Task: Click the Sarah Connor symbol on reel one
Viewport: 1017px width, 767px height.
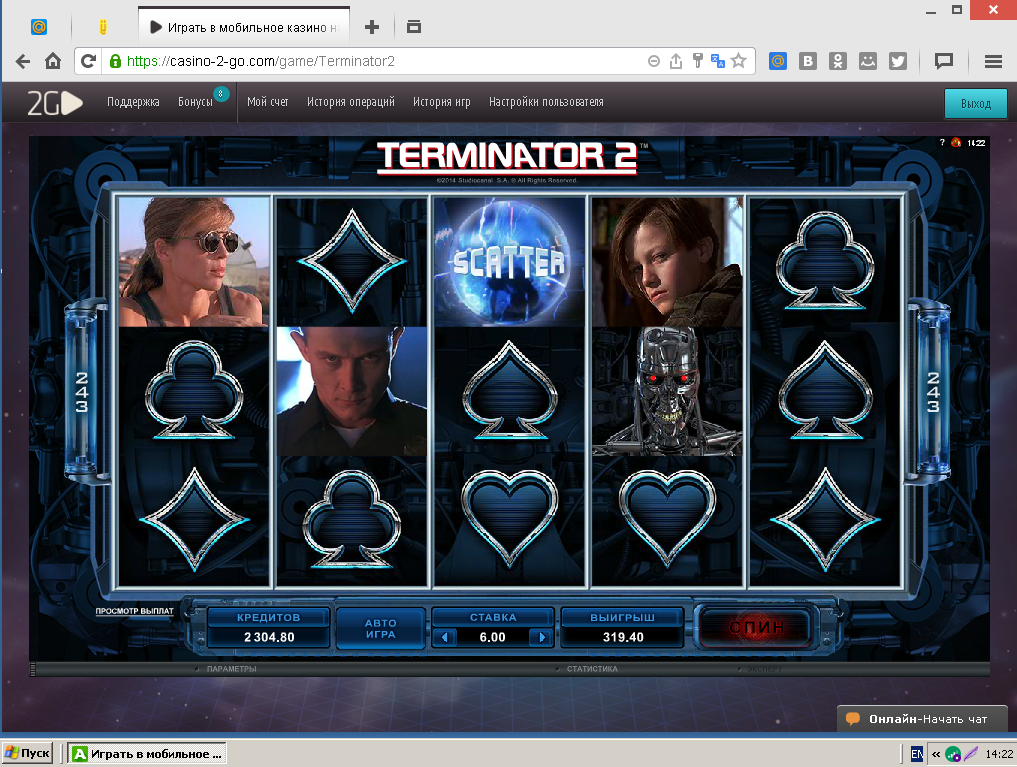Action: 194,261
